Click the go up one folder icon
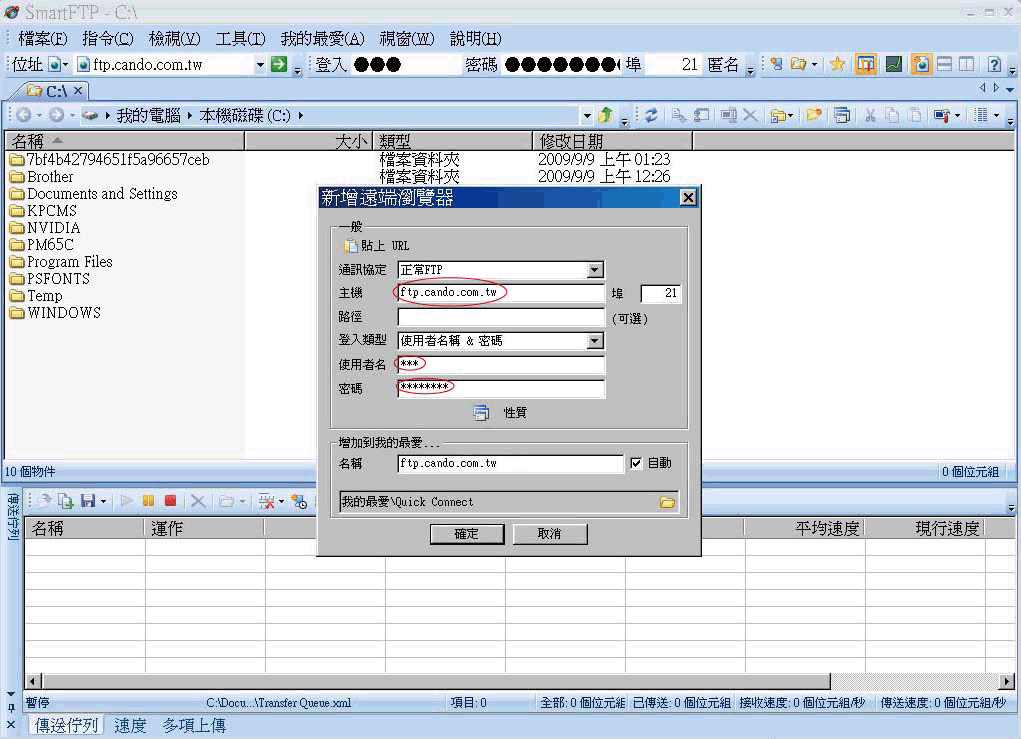The image size is (1021, 739). click(x=606, y=115)
